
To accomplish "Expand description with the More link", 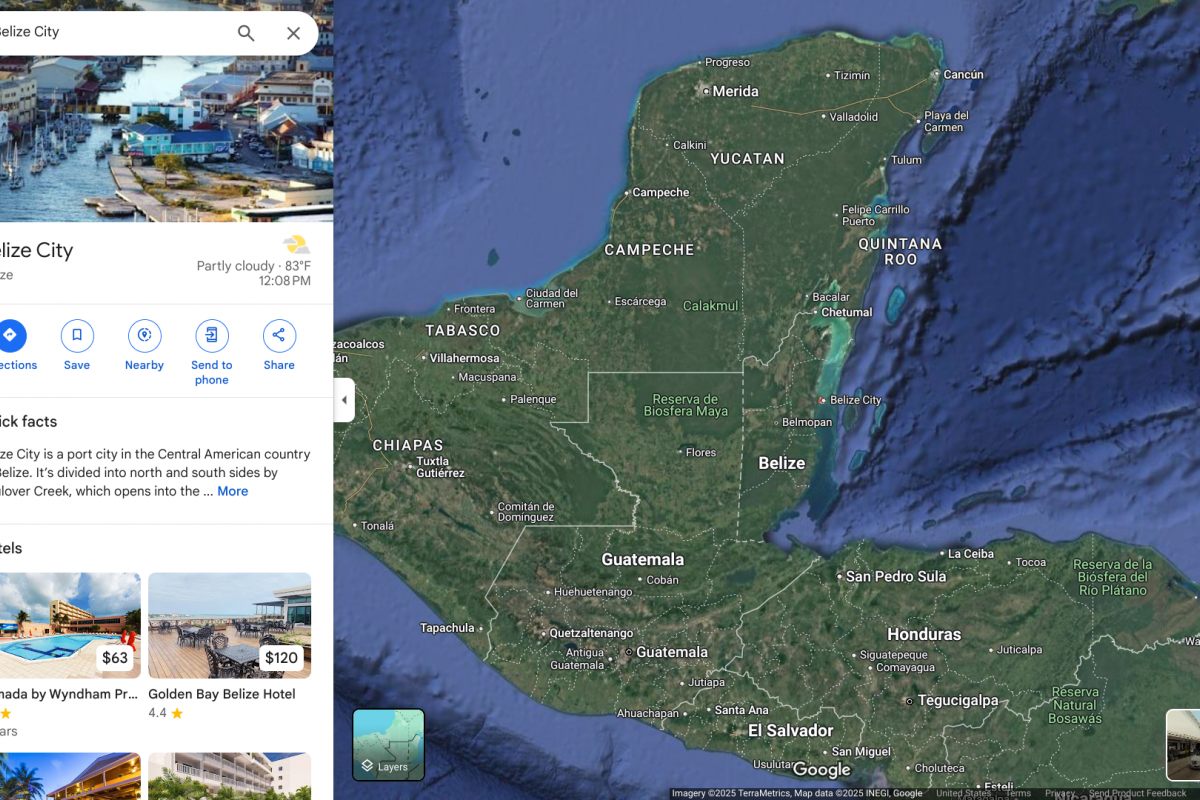I will [x=232, y=491].
